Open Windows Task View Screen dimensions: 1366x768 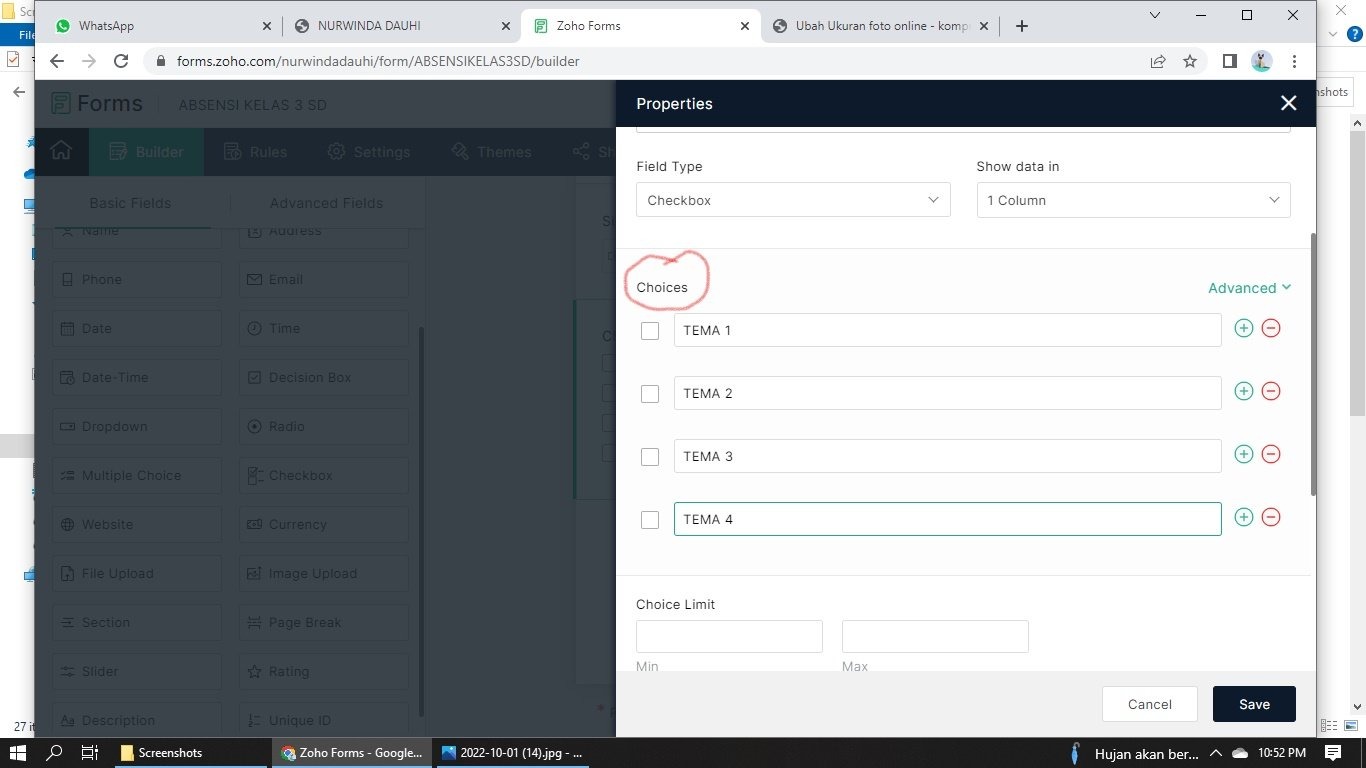(x=89, y=752)
